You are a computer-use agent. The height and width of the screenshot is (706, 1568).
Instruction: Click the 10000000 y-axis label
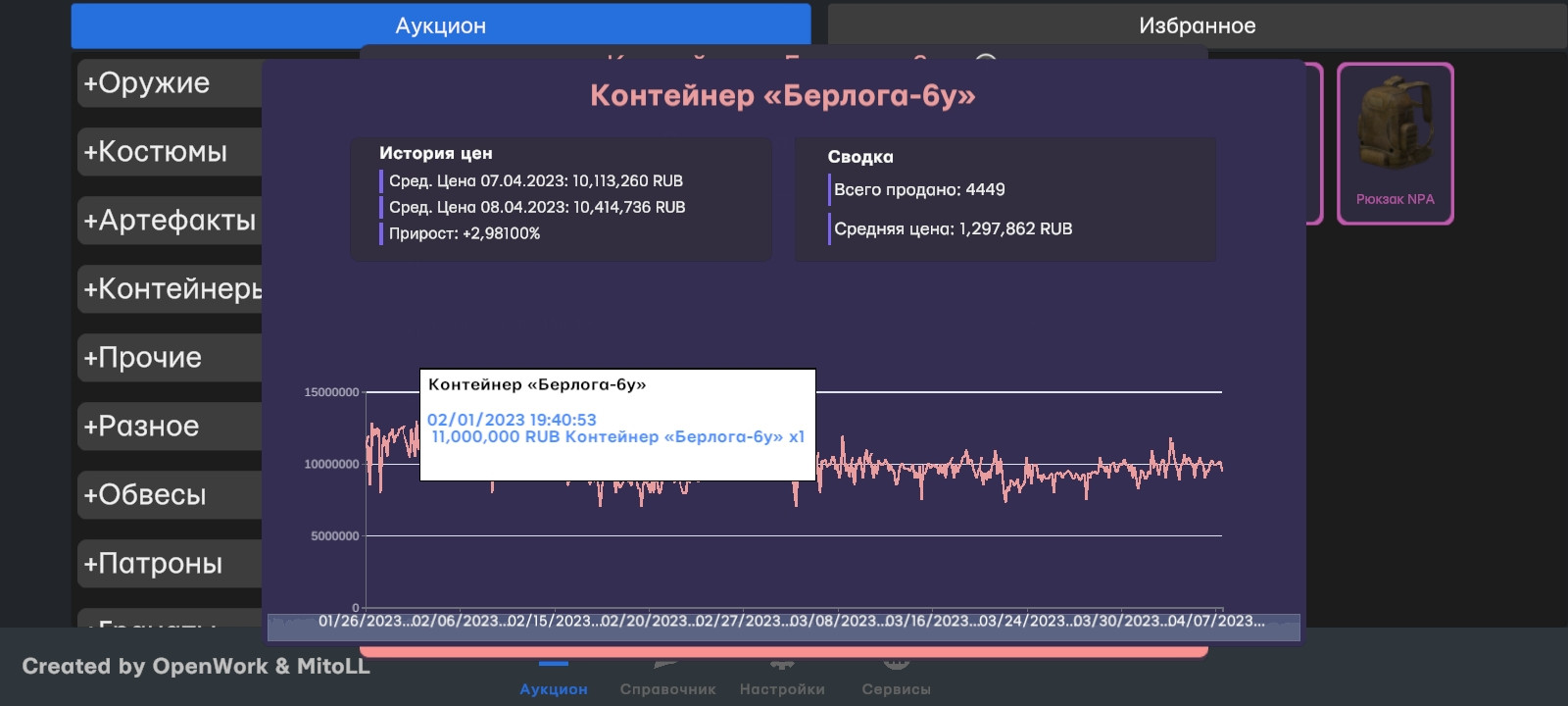point(331,464)
